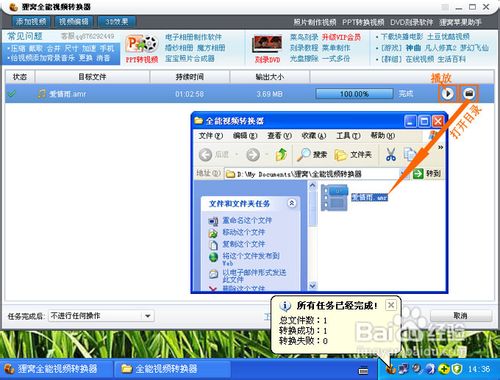Open the 常见问题 section

[x=25, y=36]
